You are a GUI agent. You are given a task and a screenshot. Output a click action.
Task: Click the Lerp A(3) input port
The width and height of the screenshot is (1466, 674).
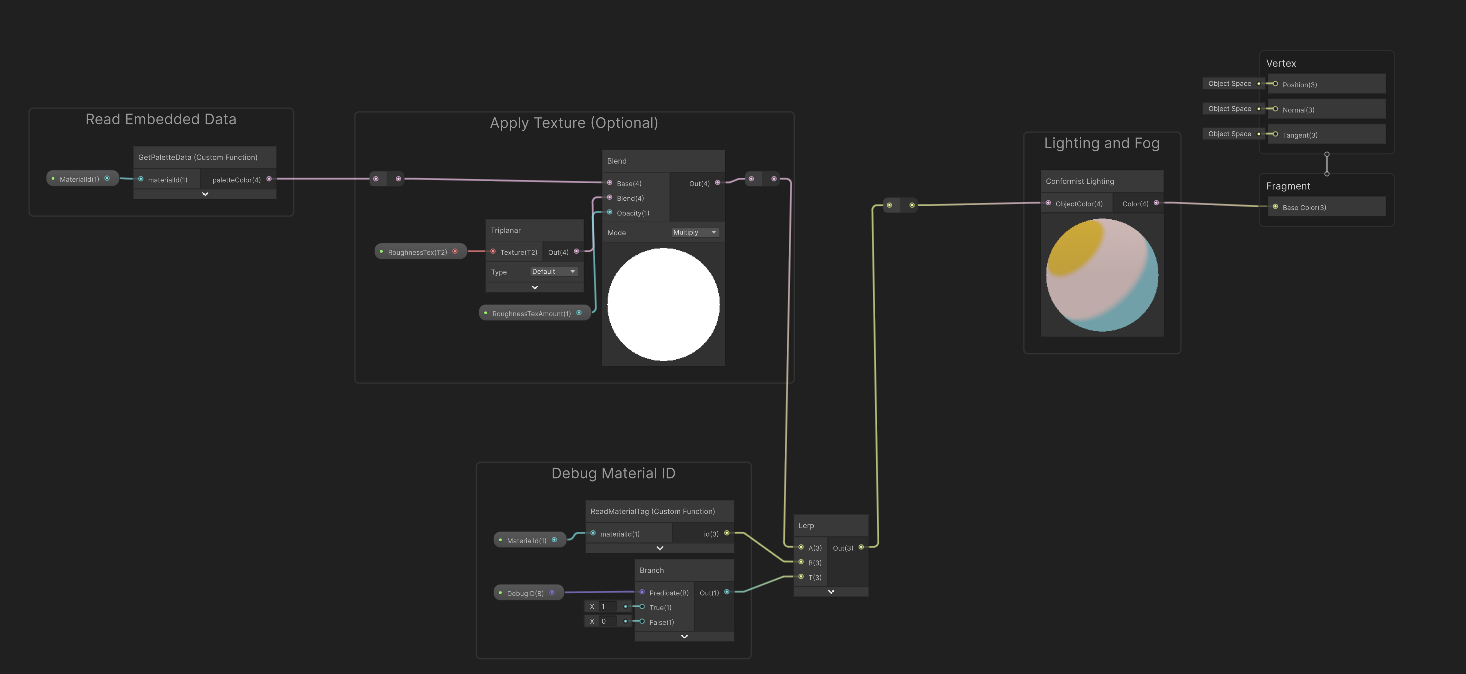tap(801, 547)
